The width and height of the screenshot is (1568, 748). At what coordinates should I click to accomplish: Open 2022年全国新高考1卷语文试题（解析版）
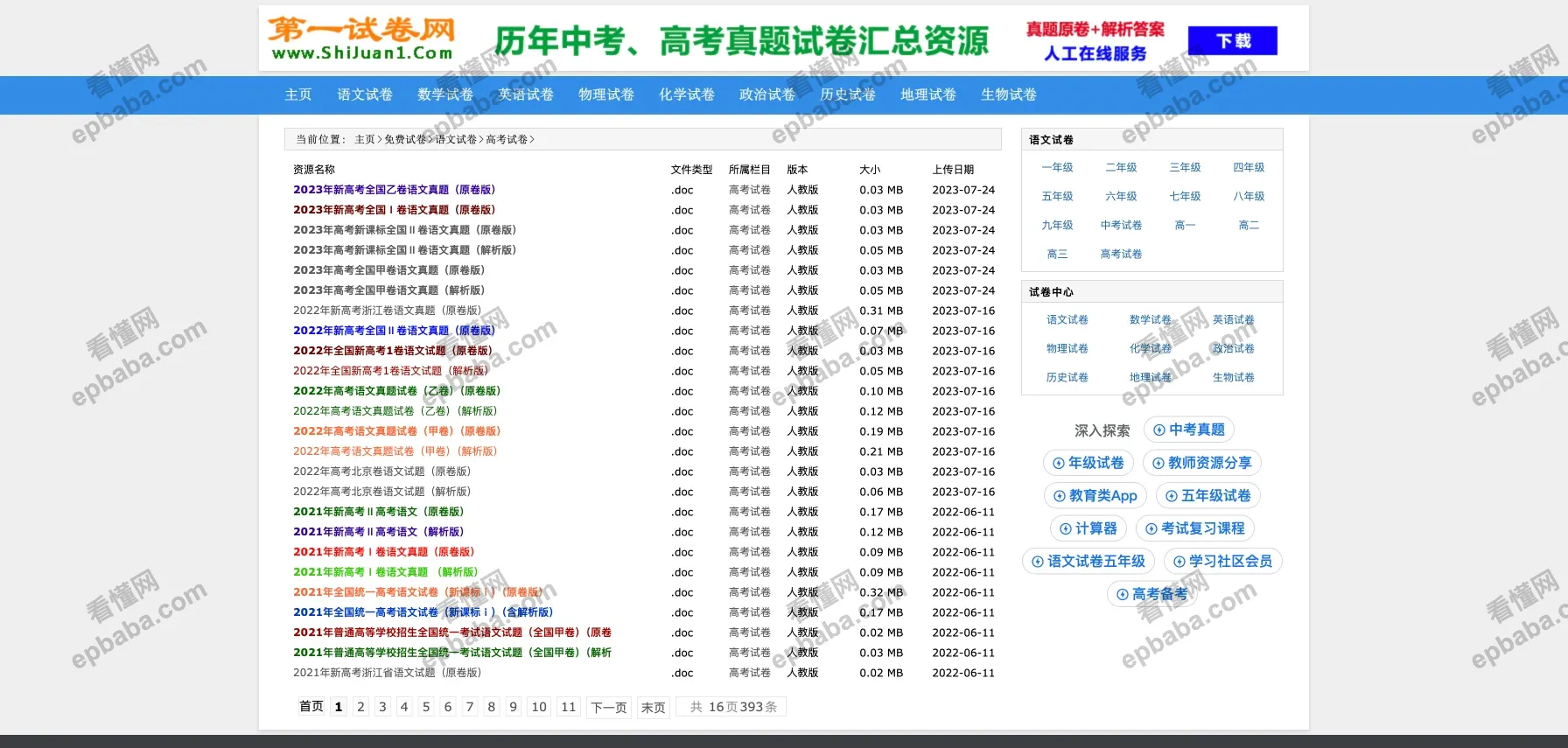point(391,371)
